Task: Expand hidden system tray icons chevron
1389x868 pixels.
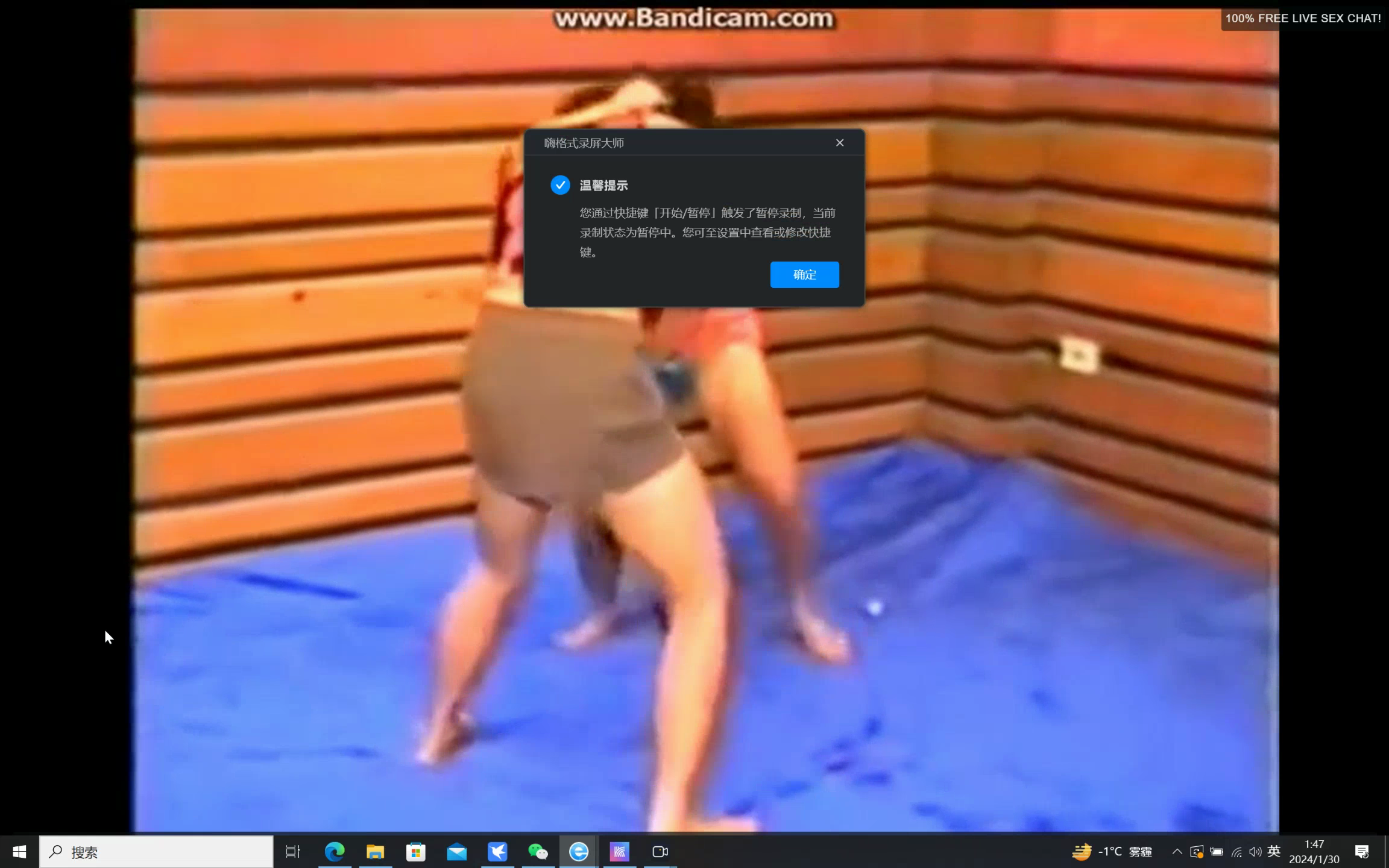Action: pos(1177,852)
